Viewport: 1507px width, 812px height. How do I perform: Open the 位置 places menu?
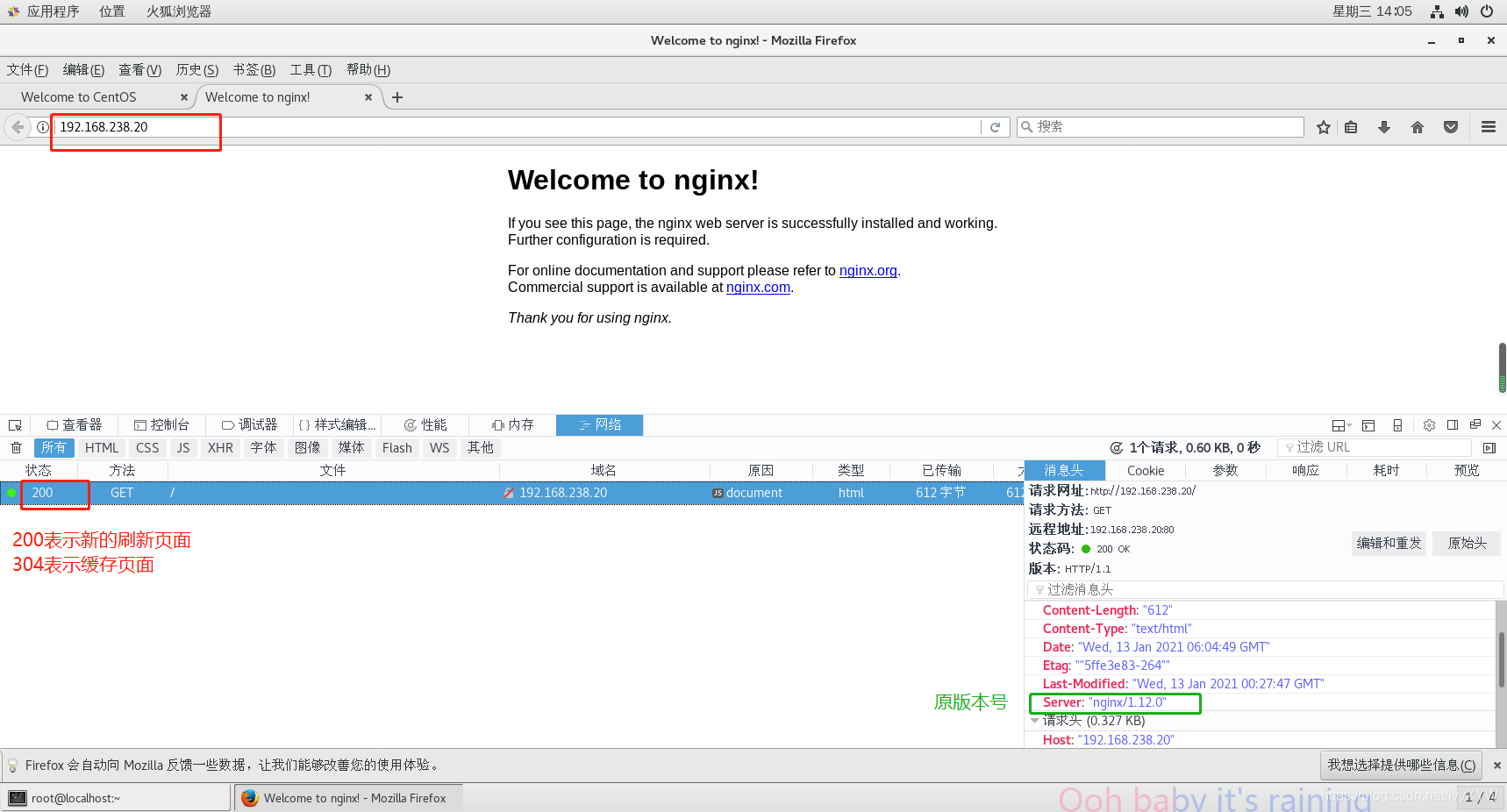coord(112,11)
